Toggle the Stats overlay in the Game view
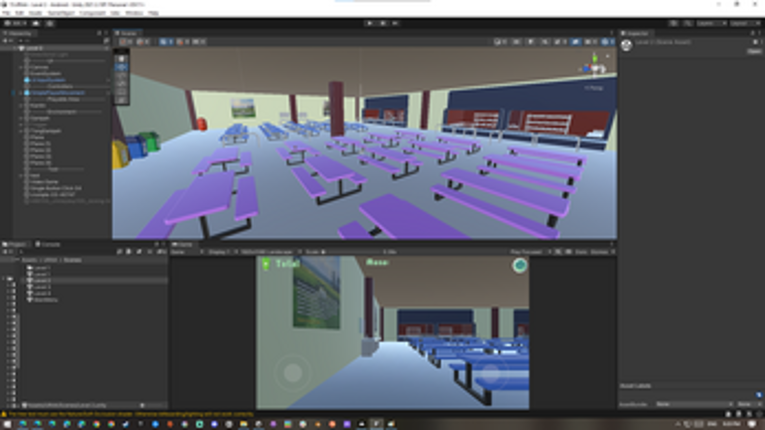Viewport: 765px width, 430px height. tap(581, 252)
